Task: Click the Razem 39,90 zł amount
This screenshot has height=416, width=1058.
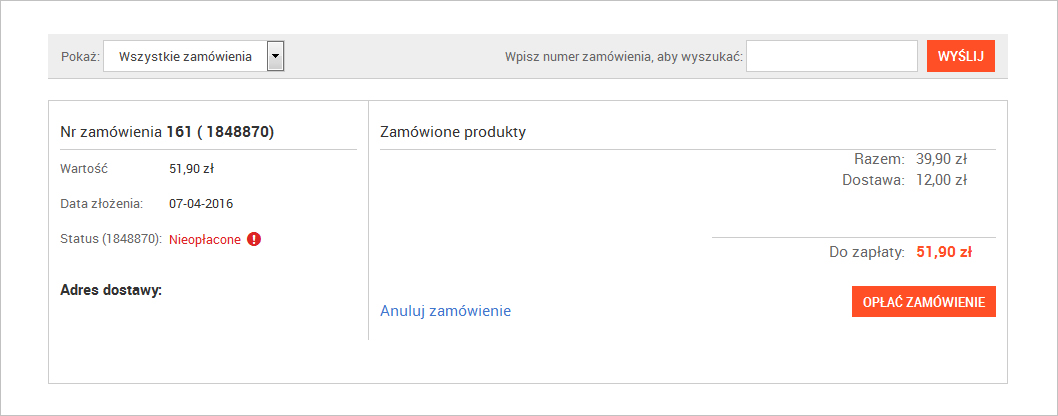Action: click(x=942, y=159)
